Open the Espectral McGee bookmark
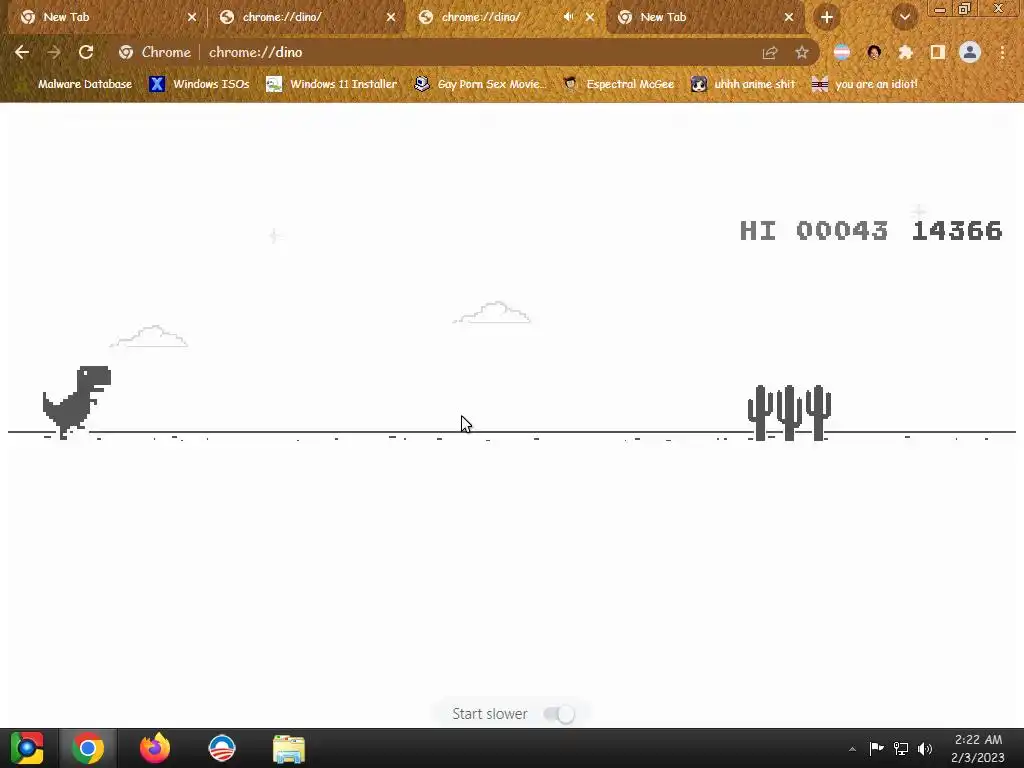Viewport: 1024px width, 768px height. click(x=618, y=84)
